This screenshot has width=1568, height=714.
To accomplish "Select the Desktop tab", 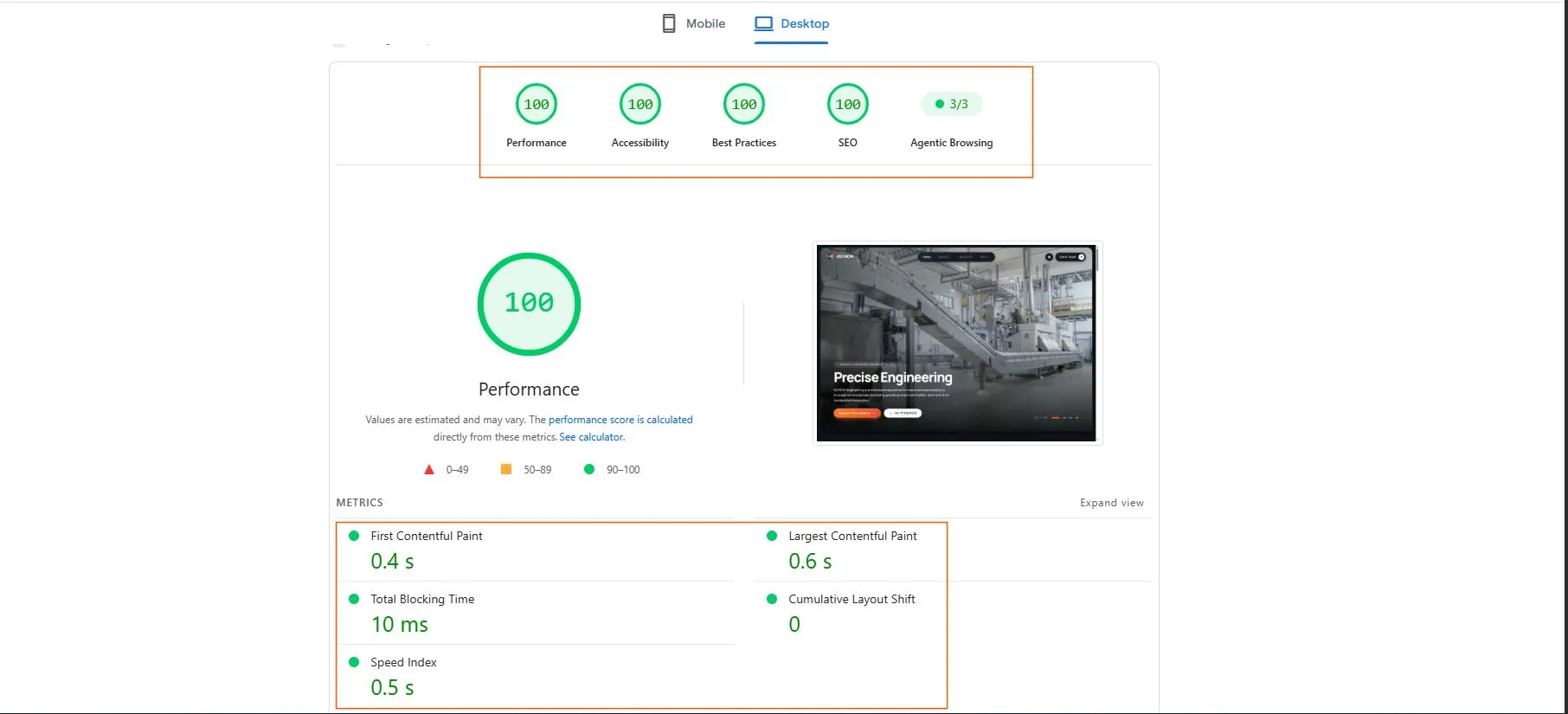I will pos(792,23).
